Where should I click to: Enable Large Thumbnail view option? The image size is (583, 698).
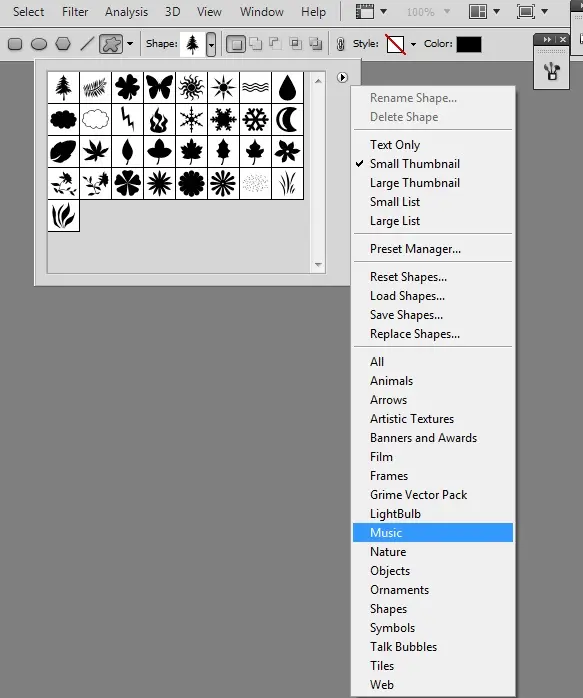click(x=415, y=183)
